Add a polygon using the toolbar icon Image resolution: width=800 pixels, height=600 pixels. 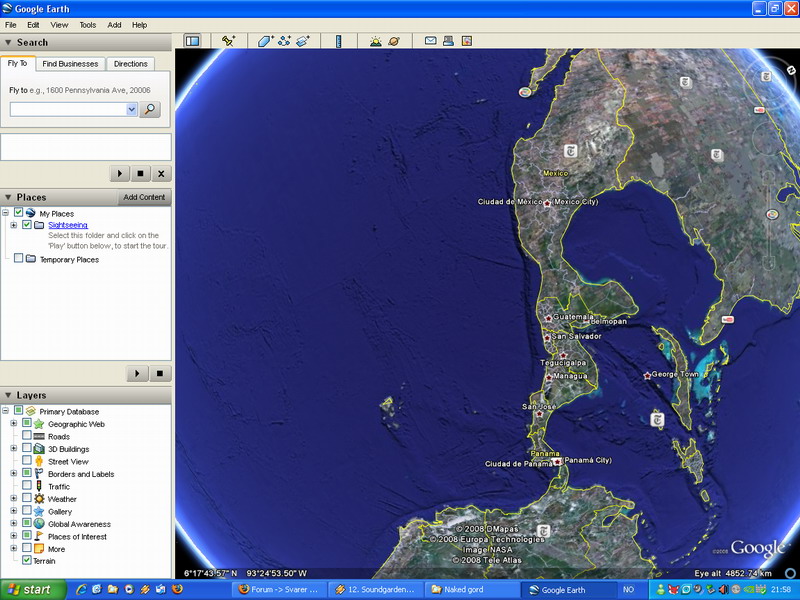pyautogui.click(x=265, y=41)
